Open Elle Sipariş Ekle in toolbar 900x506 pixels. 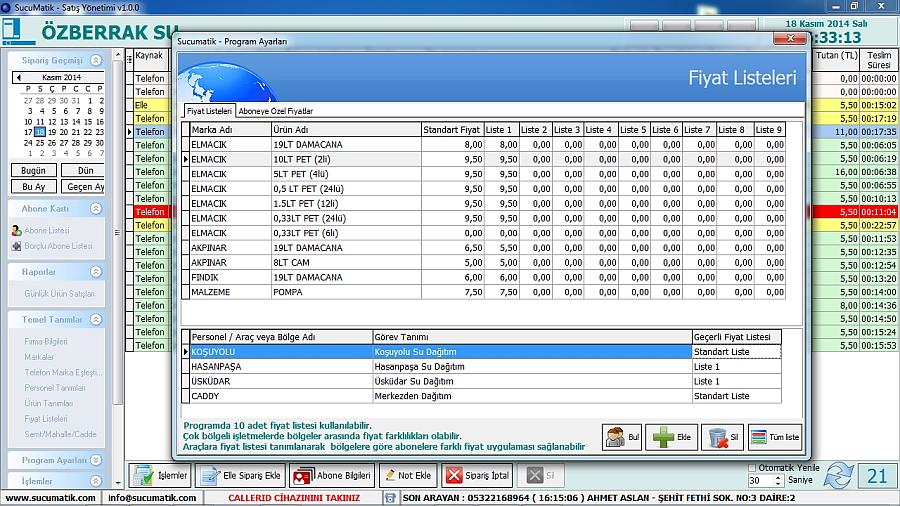pos(240,476)
